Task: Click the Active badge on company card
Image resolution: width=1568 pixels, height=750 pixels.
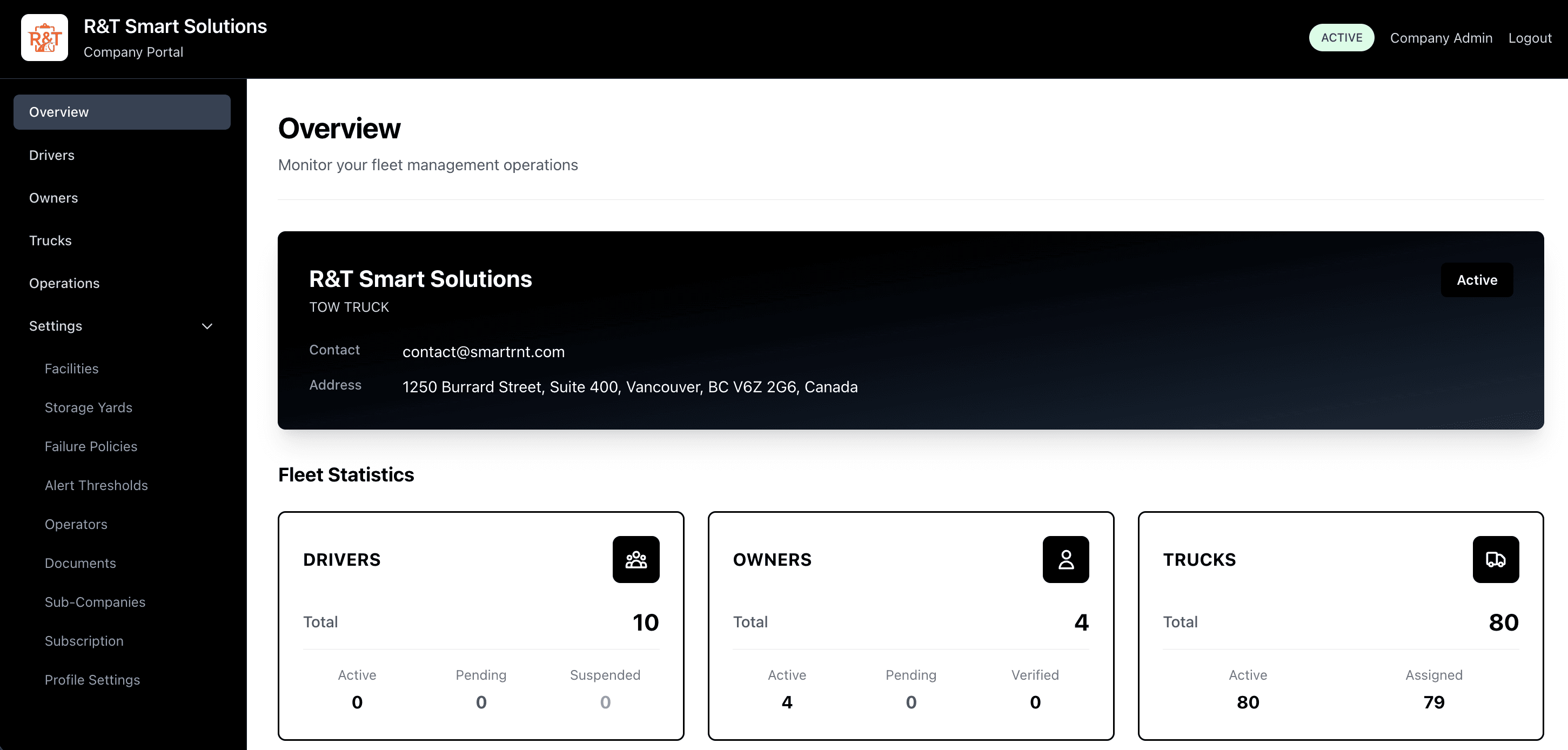Action: click(x=1476, y=280)
